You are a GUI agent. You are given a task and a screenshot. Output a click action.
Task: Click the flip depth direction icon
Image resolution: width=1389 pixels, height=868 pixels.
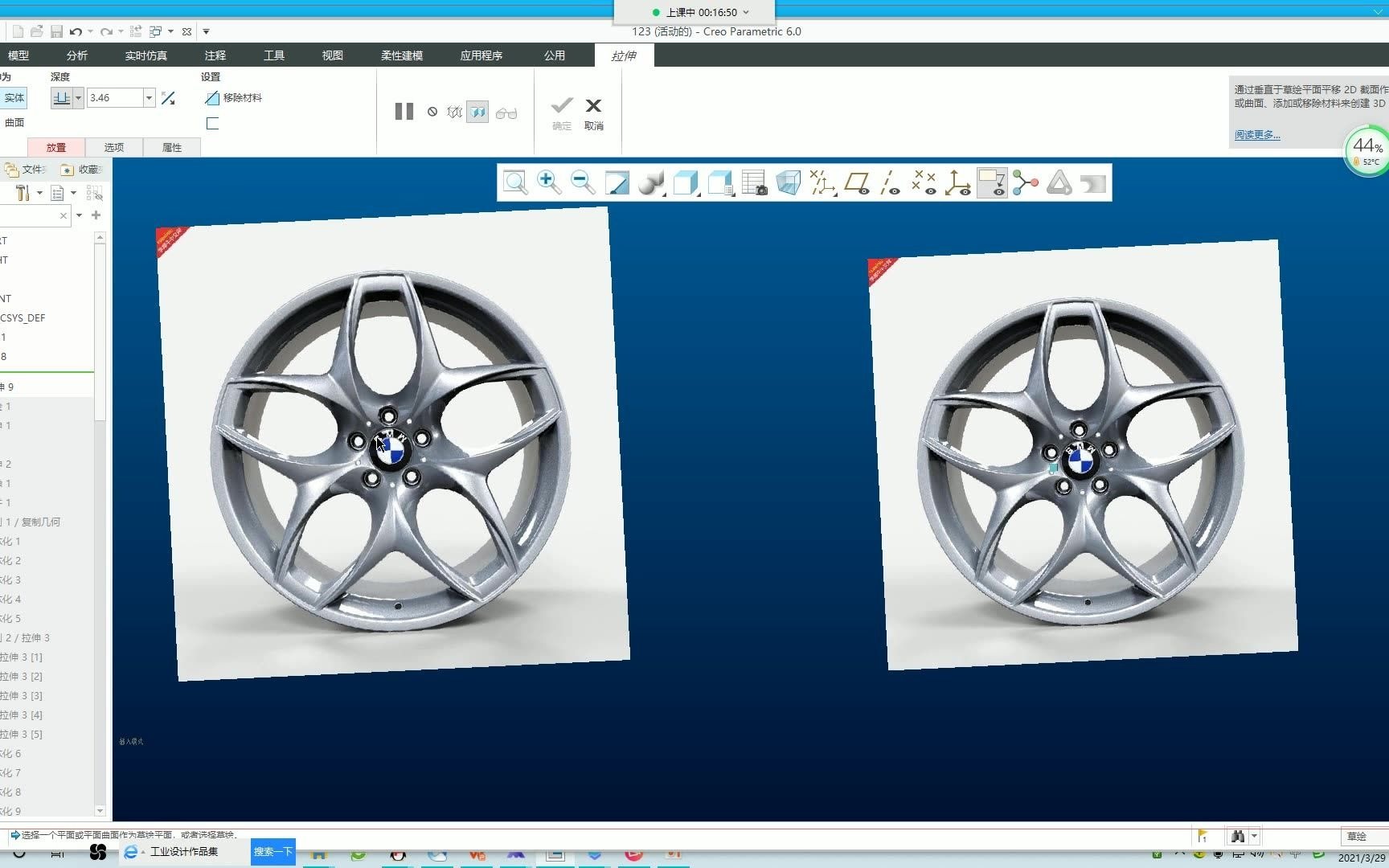point(168,98)
